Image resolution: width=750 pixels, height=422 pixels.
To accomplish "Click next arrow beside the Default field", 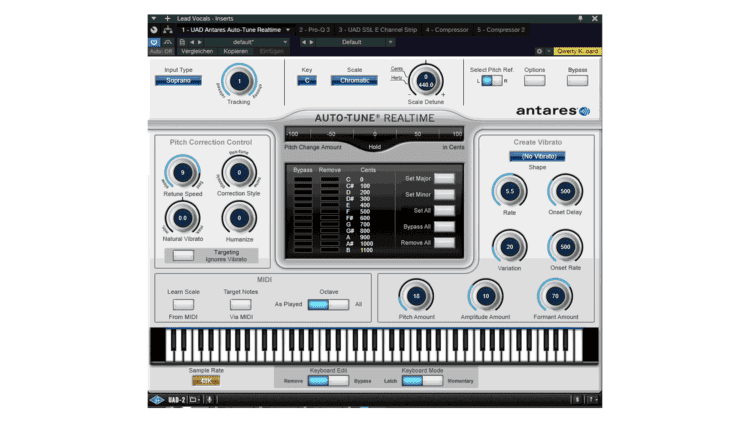I will 311,42.
